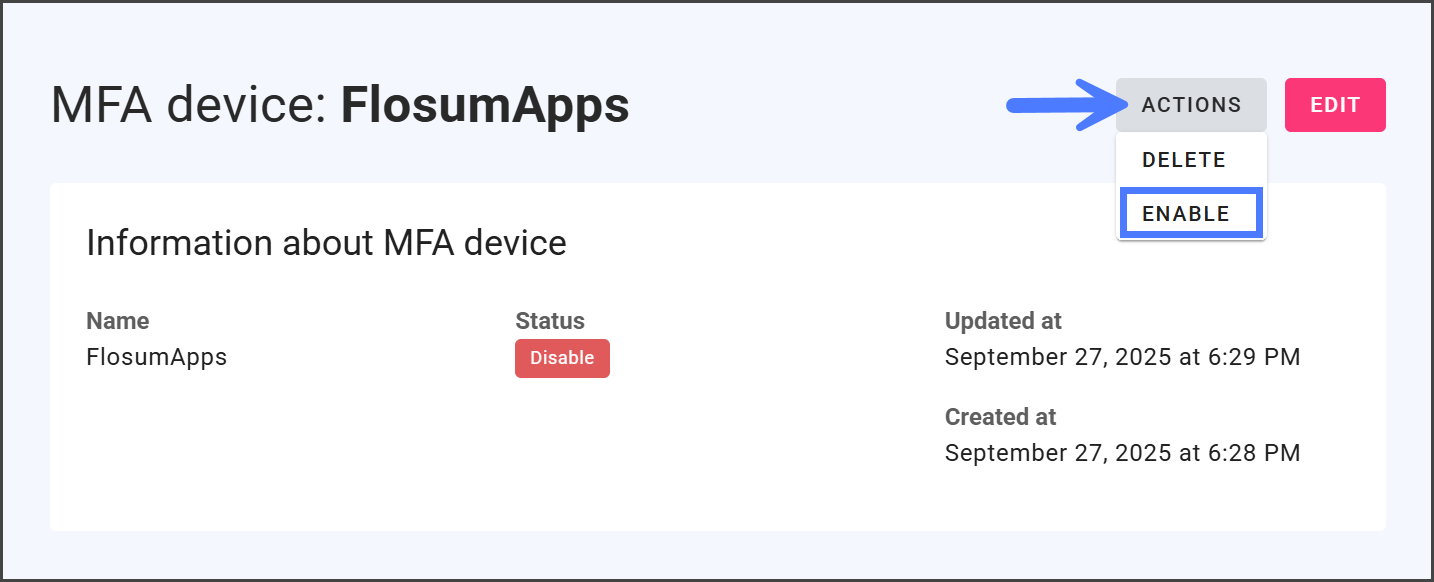1434x582 pixels.
Task: Choose DELETE from the Actions menu
Action: pos(1183,160)
